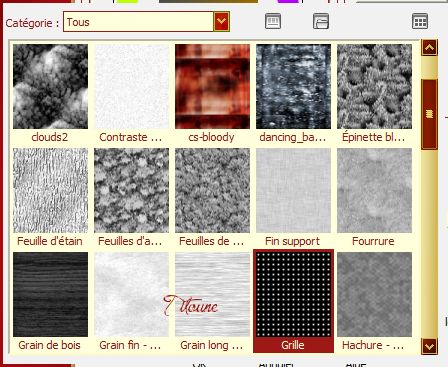Click the vertical scrollbar thumb
The width and height of the screenshot is (448, 367).
click(x=429, y=114)
